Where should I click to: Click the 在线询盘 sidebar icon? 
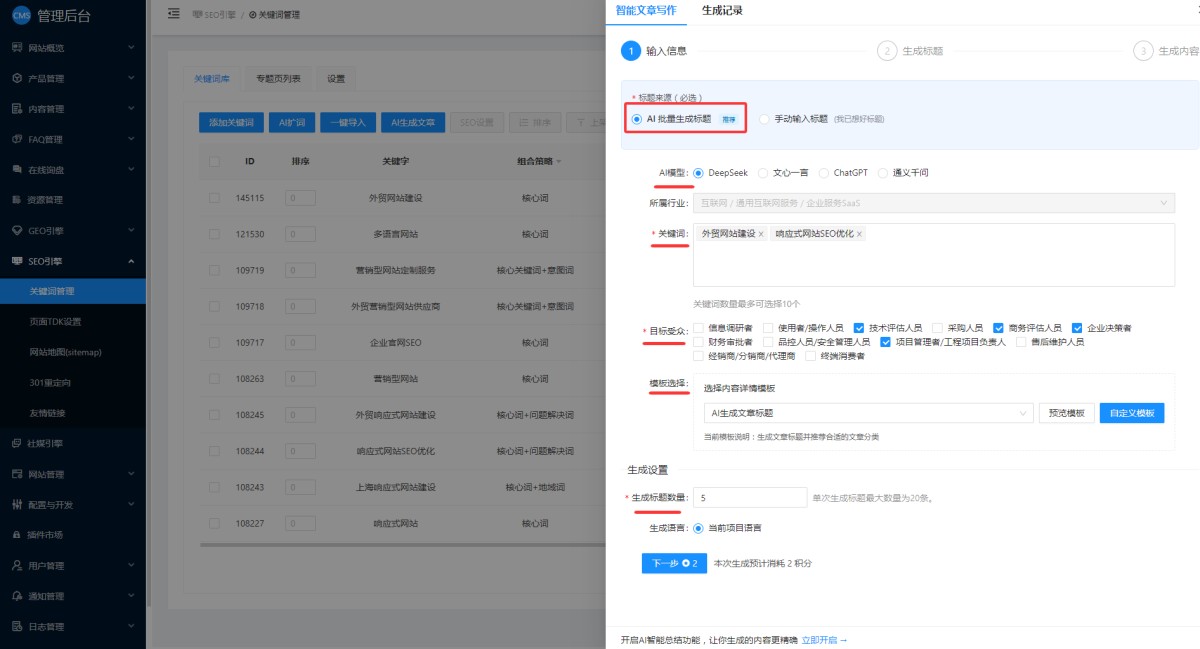tap(17, 170)
